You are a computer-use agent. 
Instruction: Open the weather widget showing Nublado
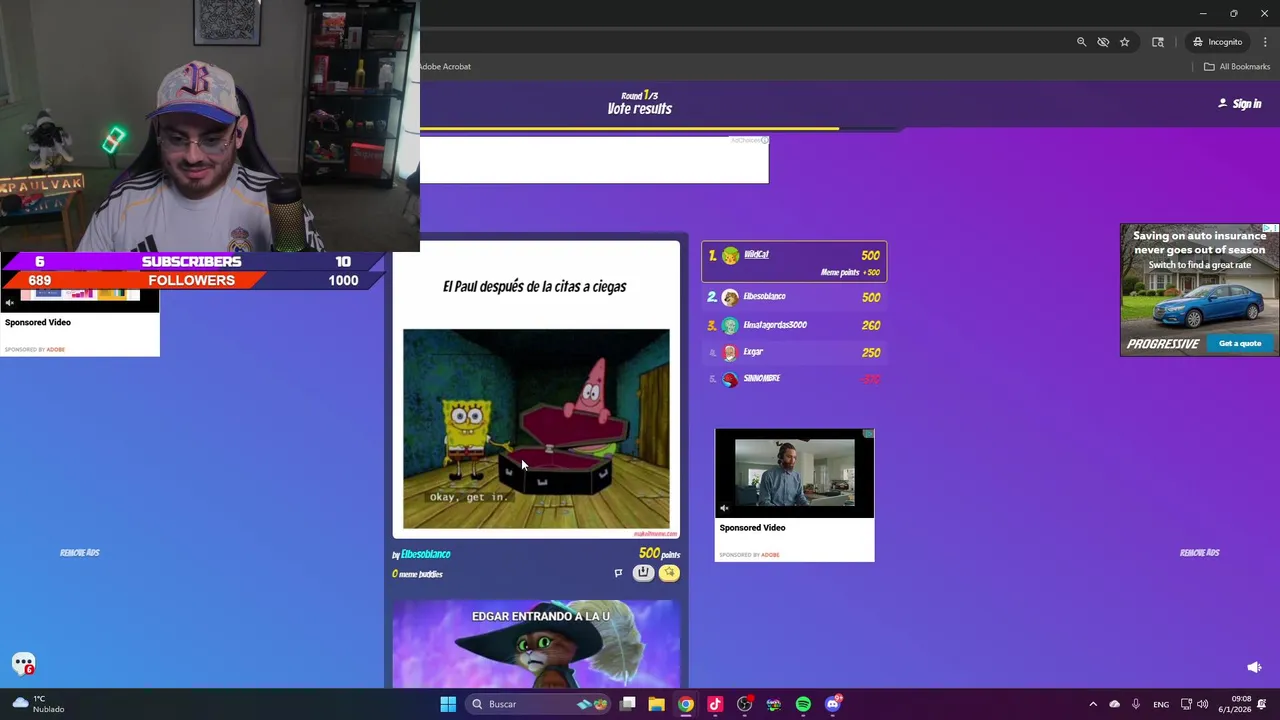coord(38,704)
